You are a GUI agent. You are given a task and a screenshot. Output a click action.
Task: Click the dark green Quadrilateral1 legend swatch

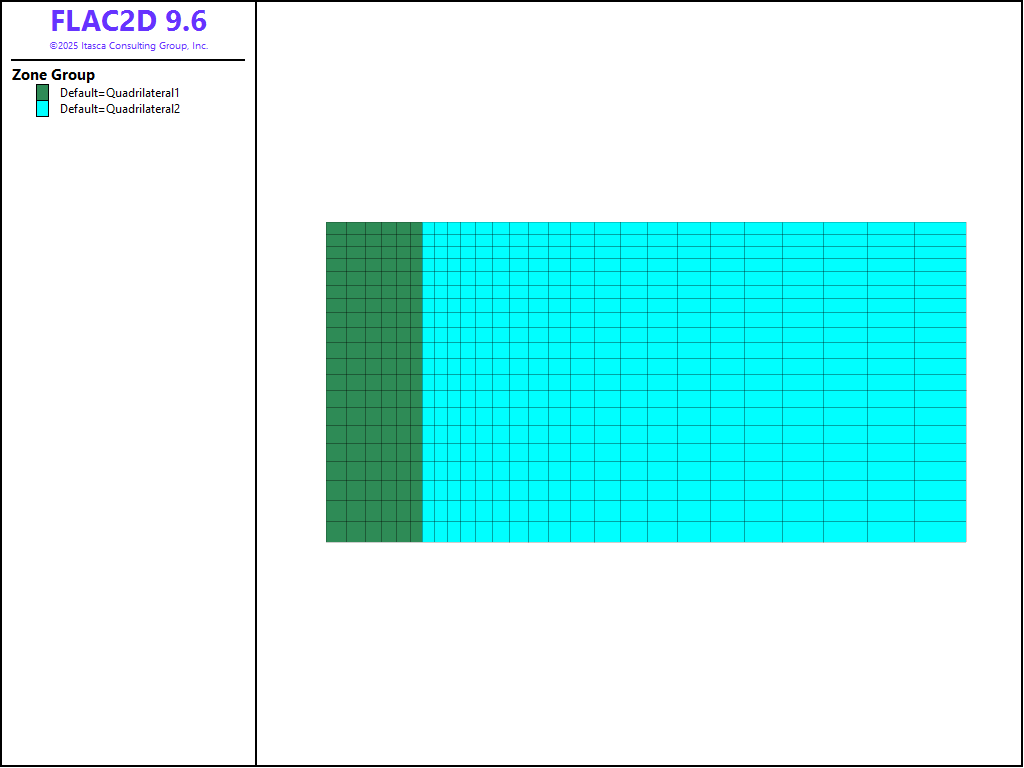click(42, 93)
